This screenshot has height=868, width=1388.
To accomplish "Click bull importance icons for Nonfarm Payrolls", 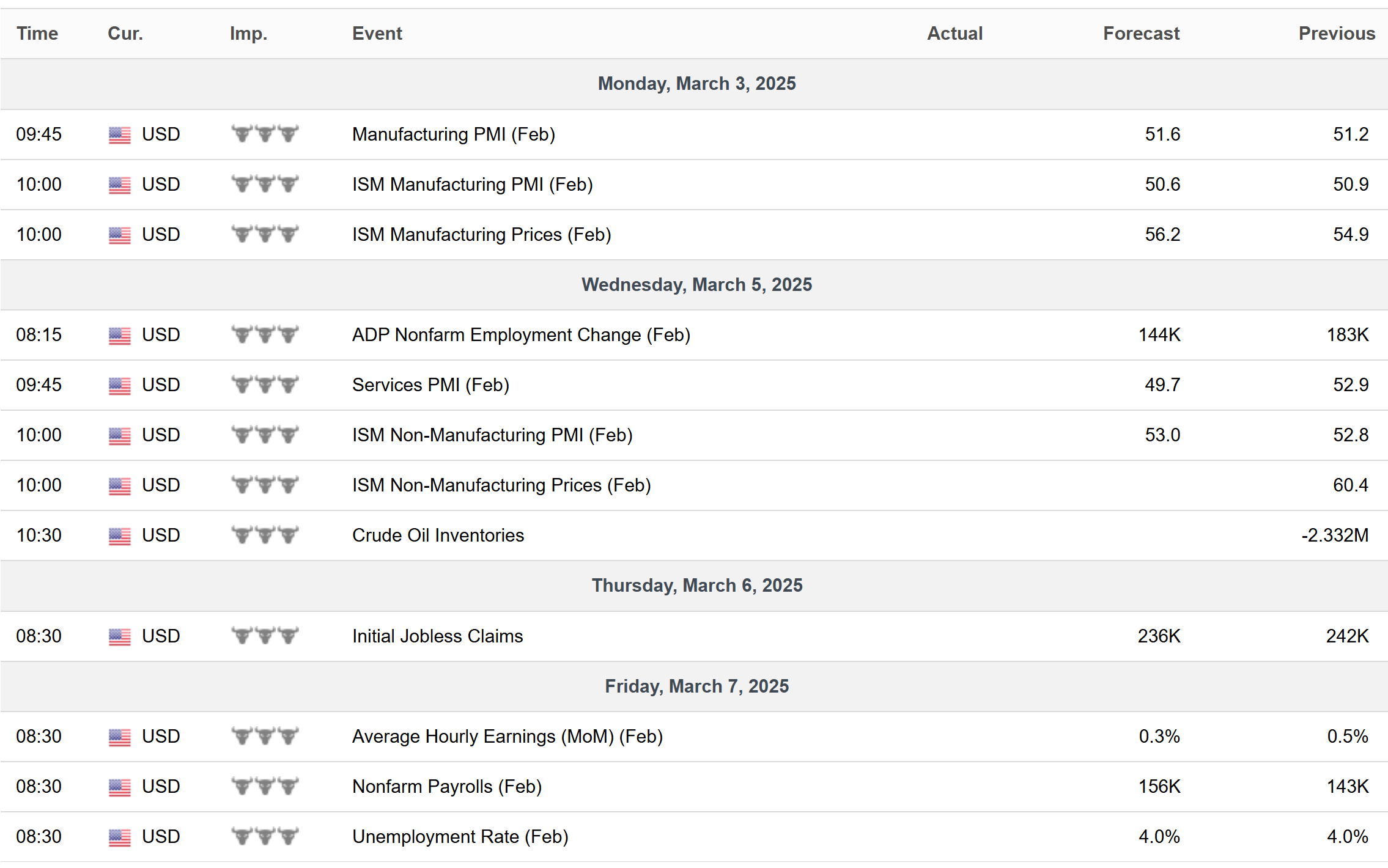I will point(265,785).
